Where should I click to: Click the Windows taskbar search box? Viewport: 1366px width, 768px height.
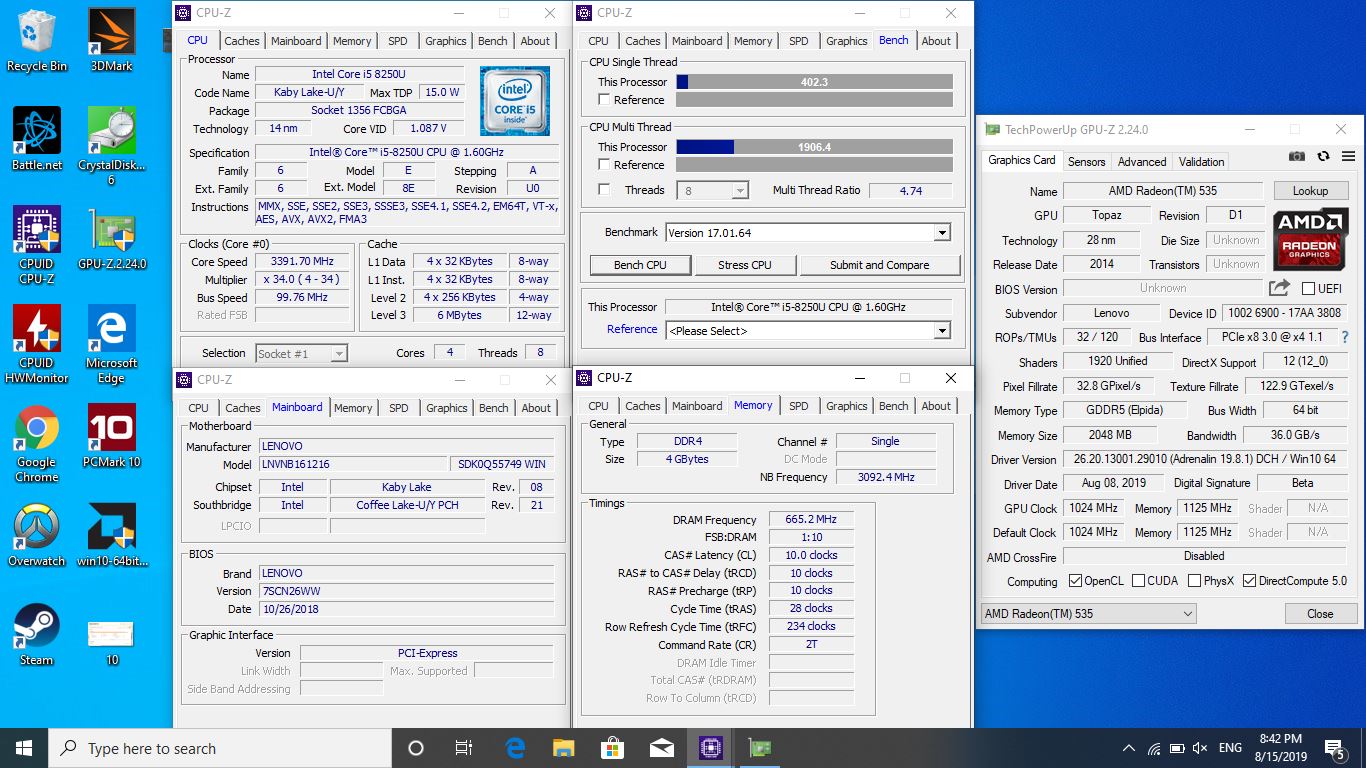click(220, 748)
